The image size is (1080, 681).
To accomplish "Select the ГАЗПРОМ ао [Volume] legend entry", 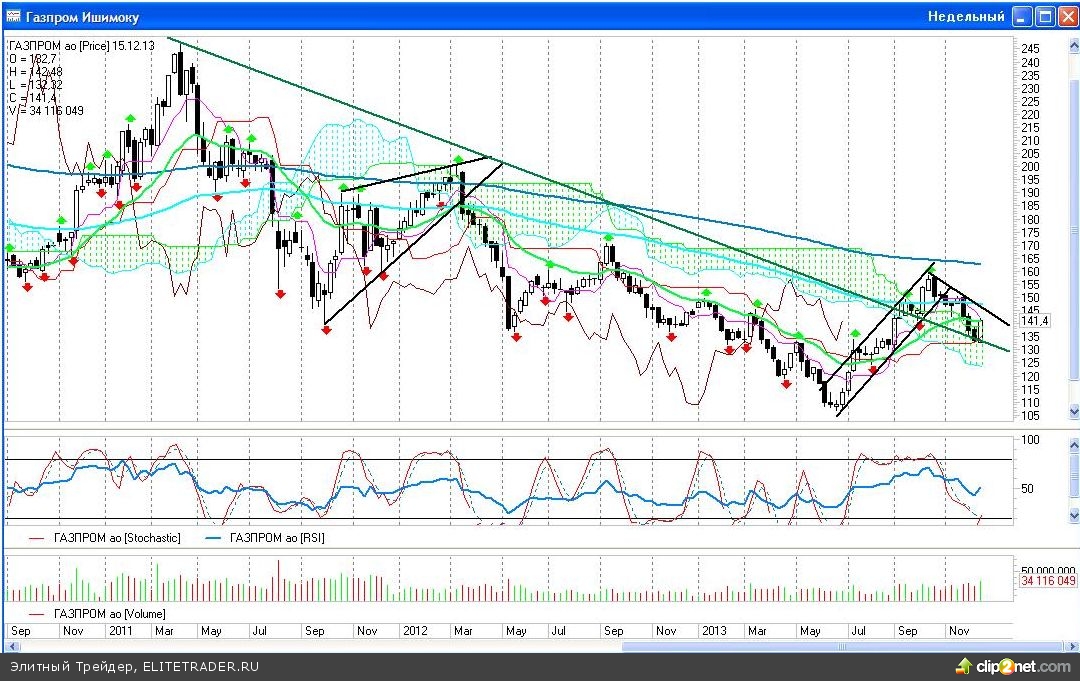I will [x=109, y=613].
